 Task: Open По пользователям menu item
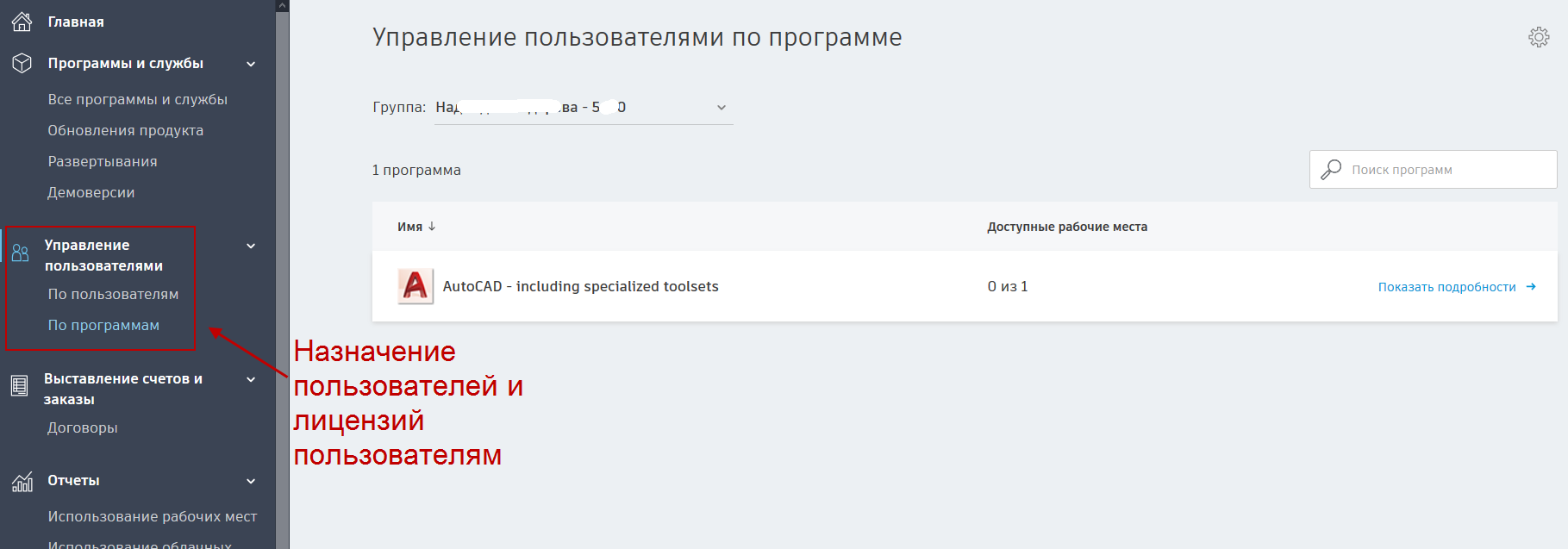(x=113, y=294)
